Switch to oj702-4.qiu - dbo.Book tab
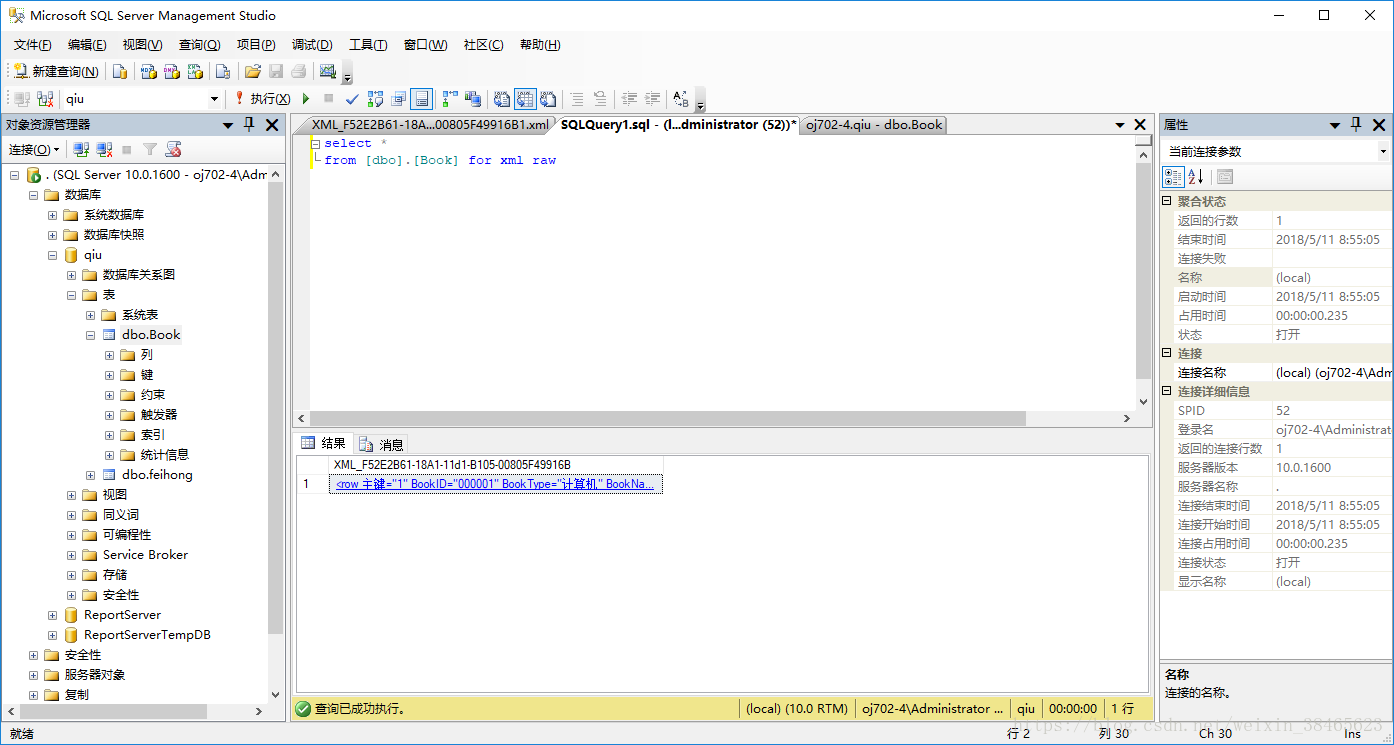Viewport: 1394px width, 745px height. [874, 125]
